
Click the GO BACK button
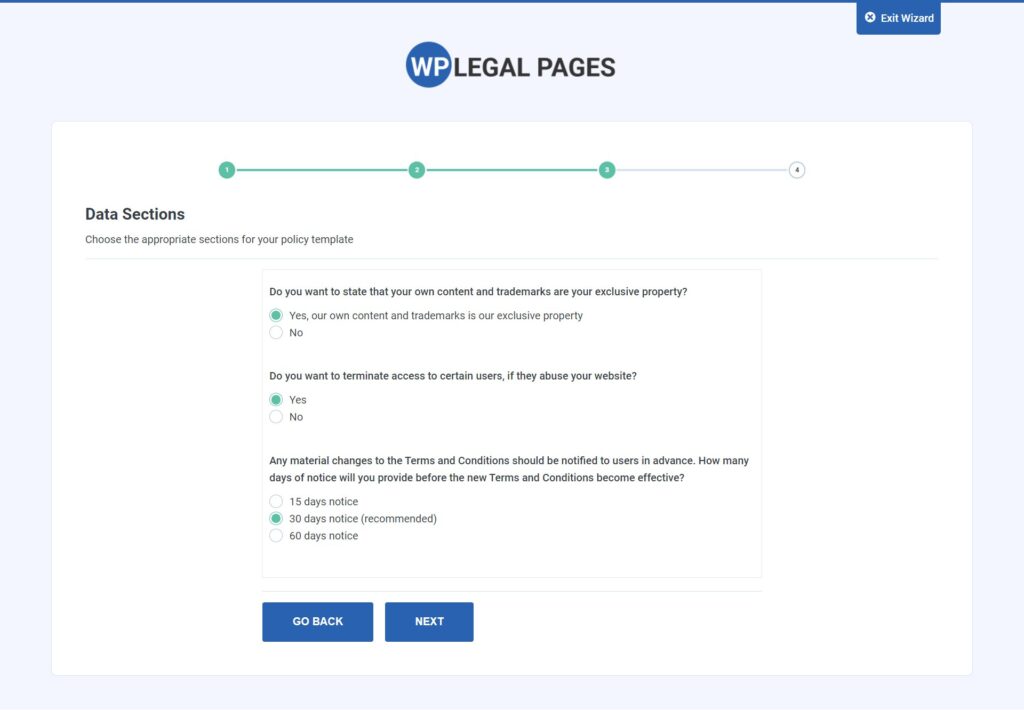[317, 621]
